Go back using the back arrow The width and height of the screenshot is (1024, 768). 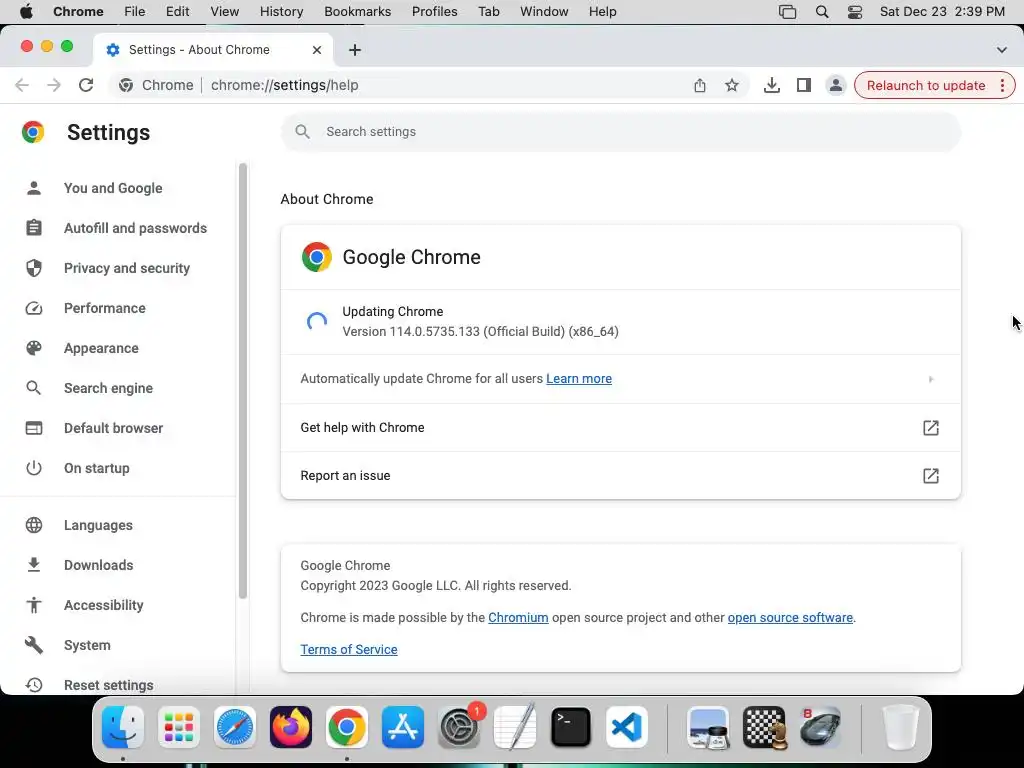pyautogui.click(x=22, y=85)
